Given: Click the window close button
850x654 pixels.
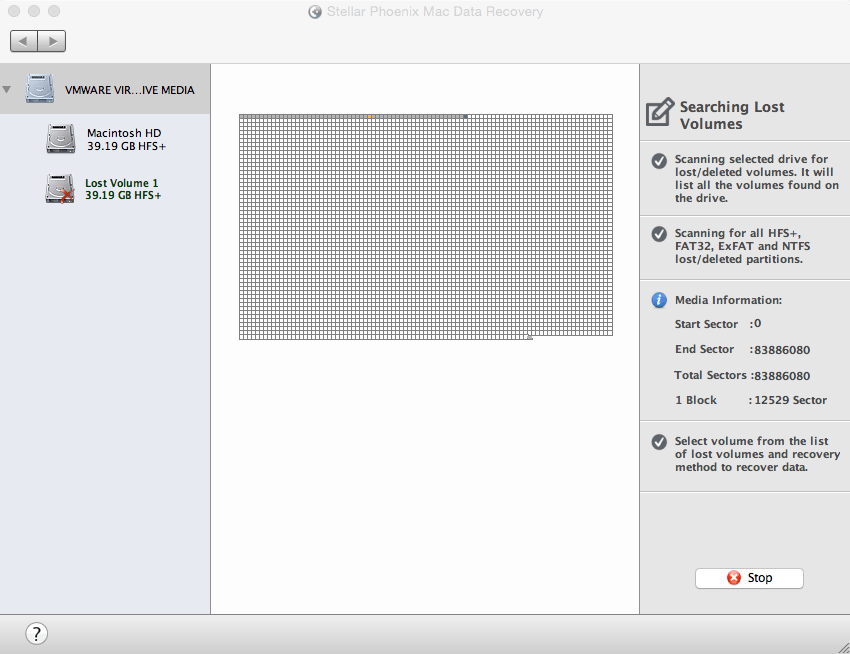Looking at the screenshot, I should tap(14, 11).
